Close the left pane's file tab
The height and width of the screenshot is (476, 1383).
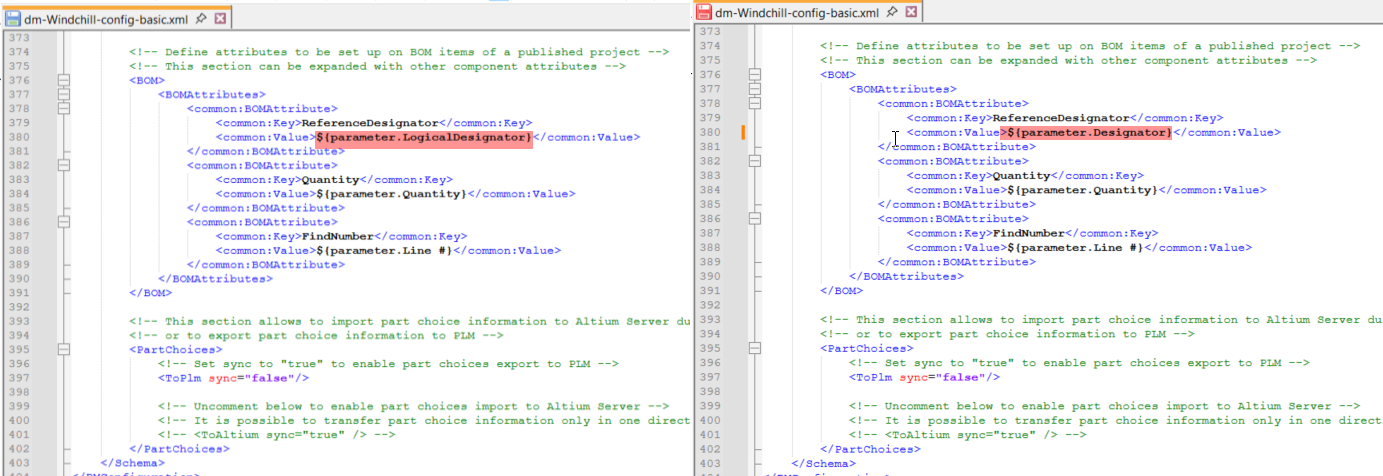click(x=220, y=18)
